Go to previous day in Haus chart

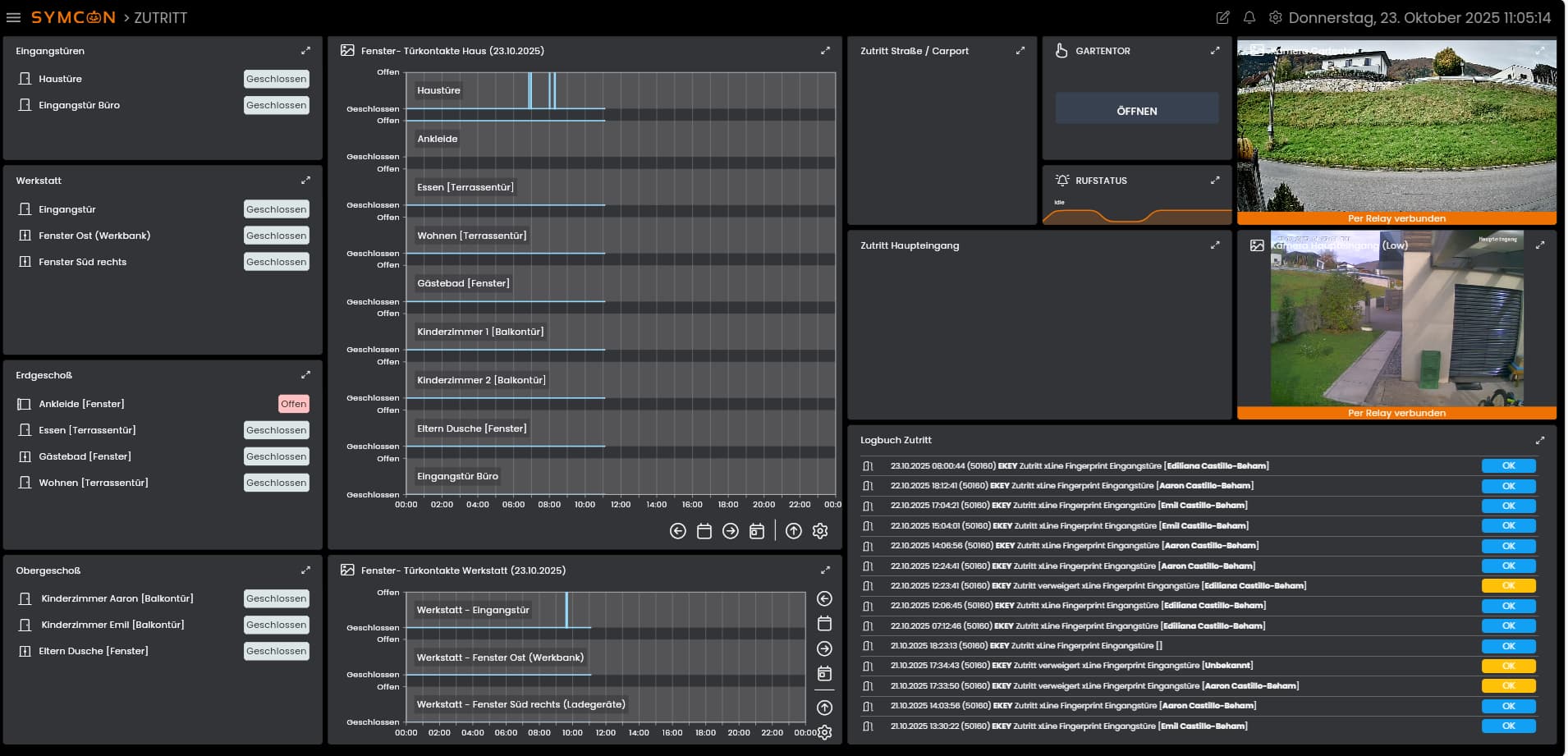[677, 531]
